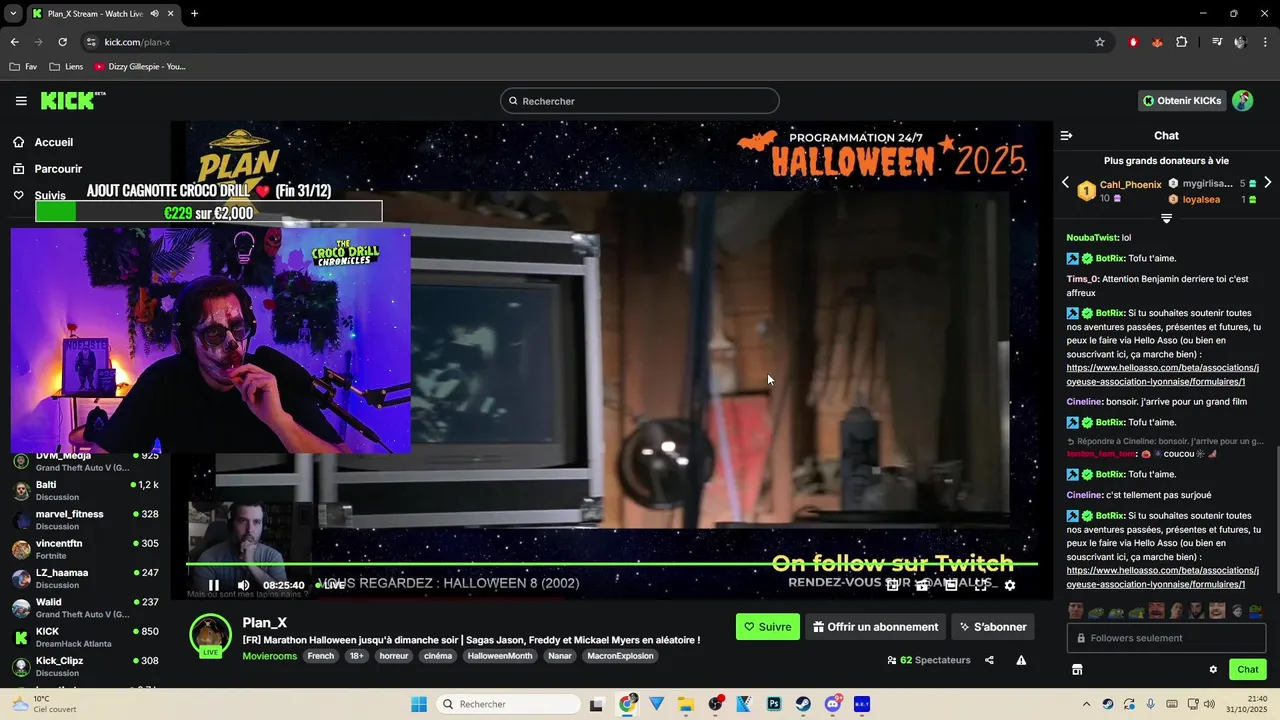Open browser extensions puzzle icon
Screen dimensions: 1280x720
click(1182, 42)
